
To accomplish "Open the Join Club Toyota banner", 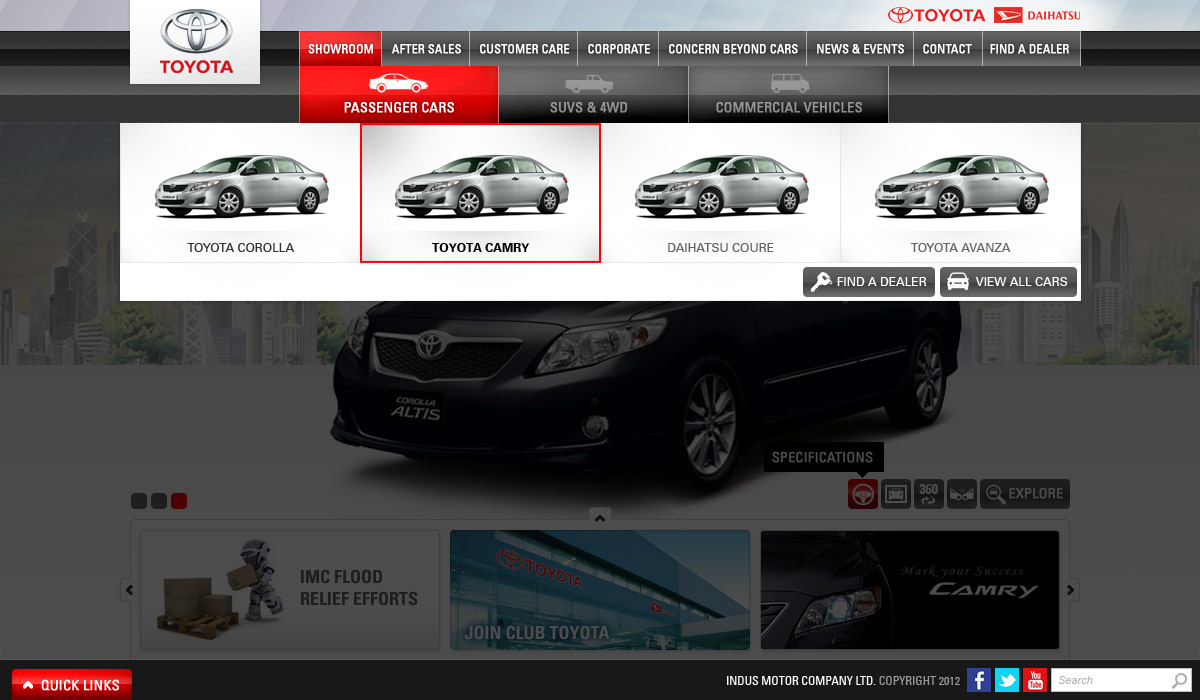I will click(x=600, y=590).
